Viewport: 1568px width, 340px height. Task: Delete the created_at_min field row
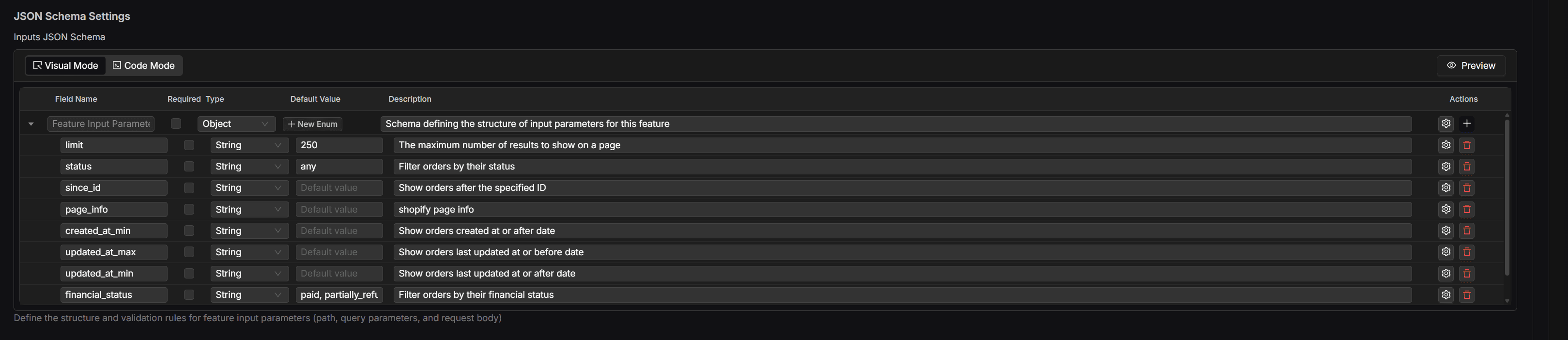[1466, 231]
